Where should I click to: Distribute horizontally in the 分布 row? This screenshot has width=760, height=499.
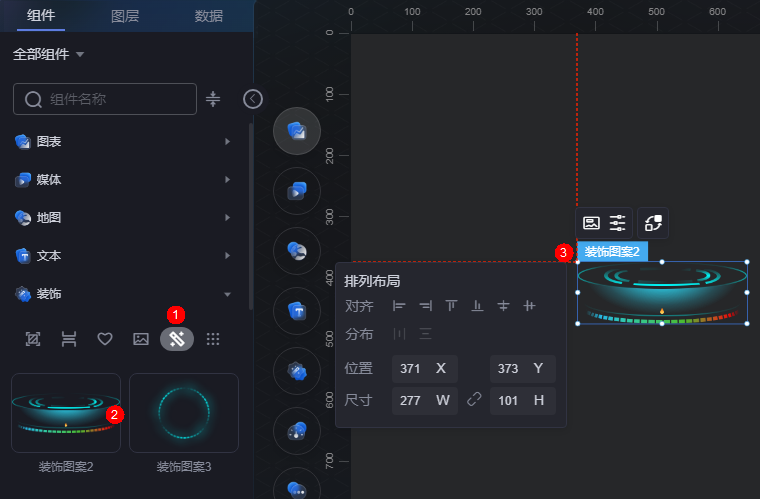coord(399,334)
